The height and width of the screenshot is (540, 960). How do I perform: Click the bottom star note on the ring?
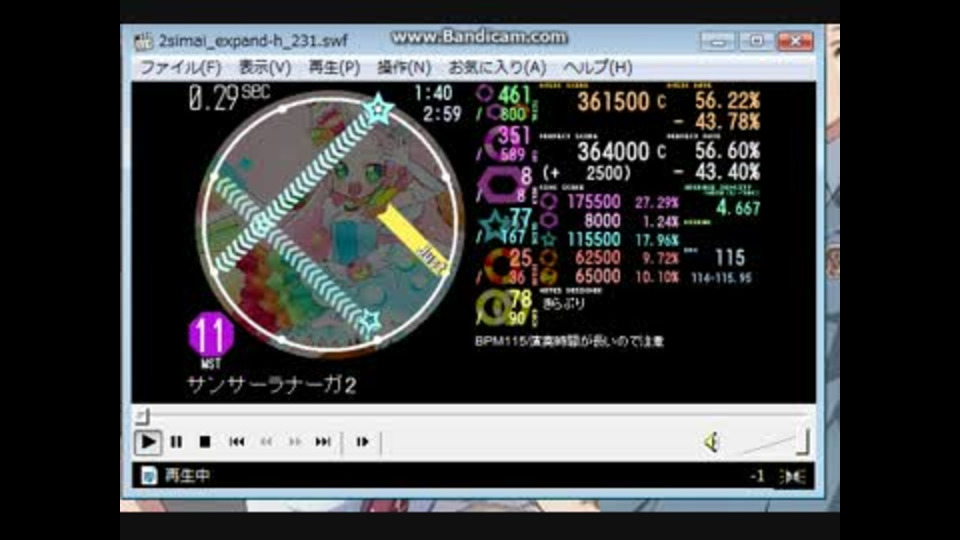(x=370, y=321)
